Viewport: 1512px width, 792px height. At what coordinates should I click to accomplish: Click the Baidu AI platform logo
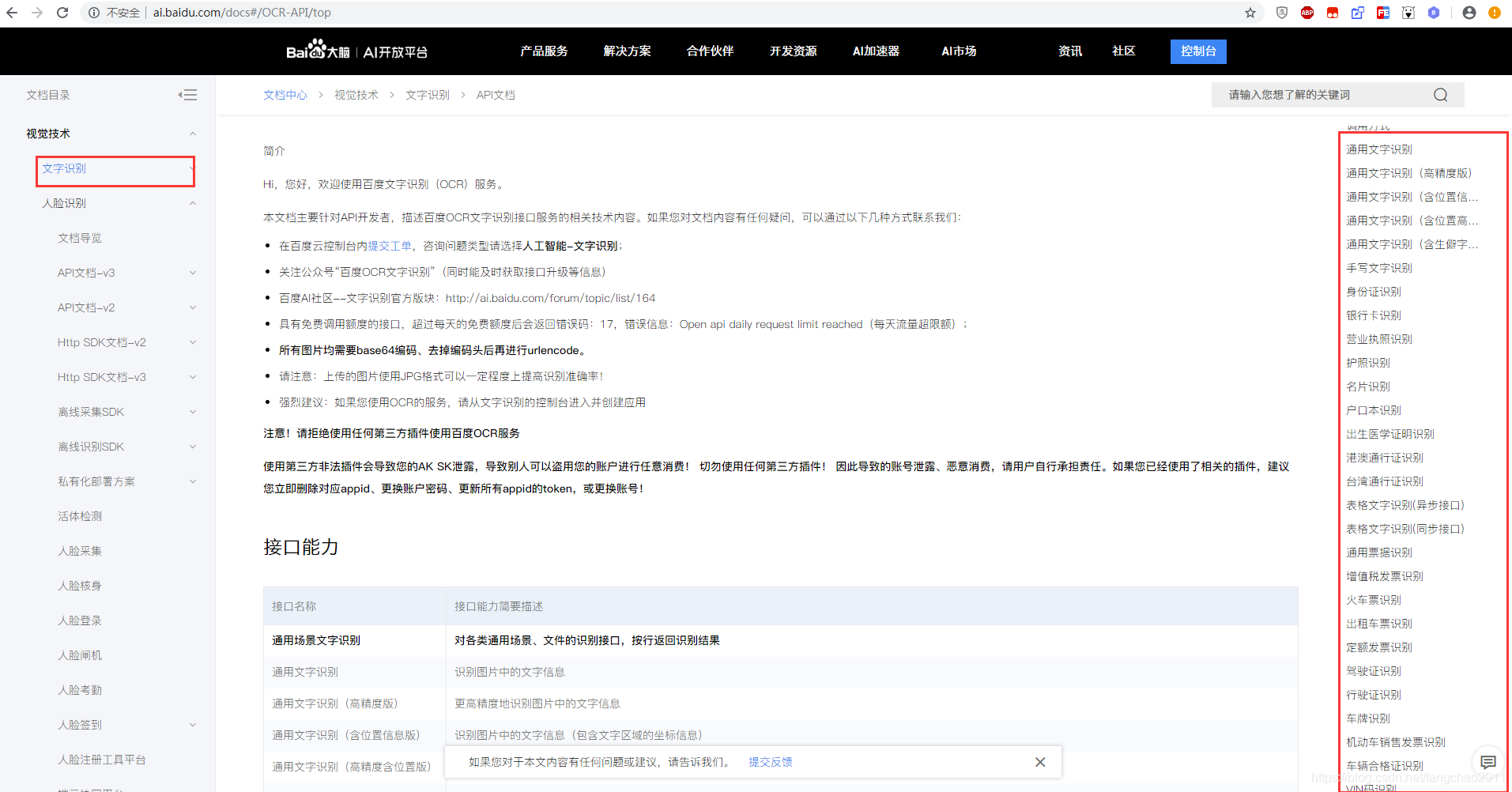(x=356, y=51)
